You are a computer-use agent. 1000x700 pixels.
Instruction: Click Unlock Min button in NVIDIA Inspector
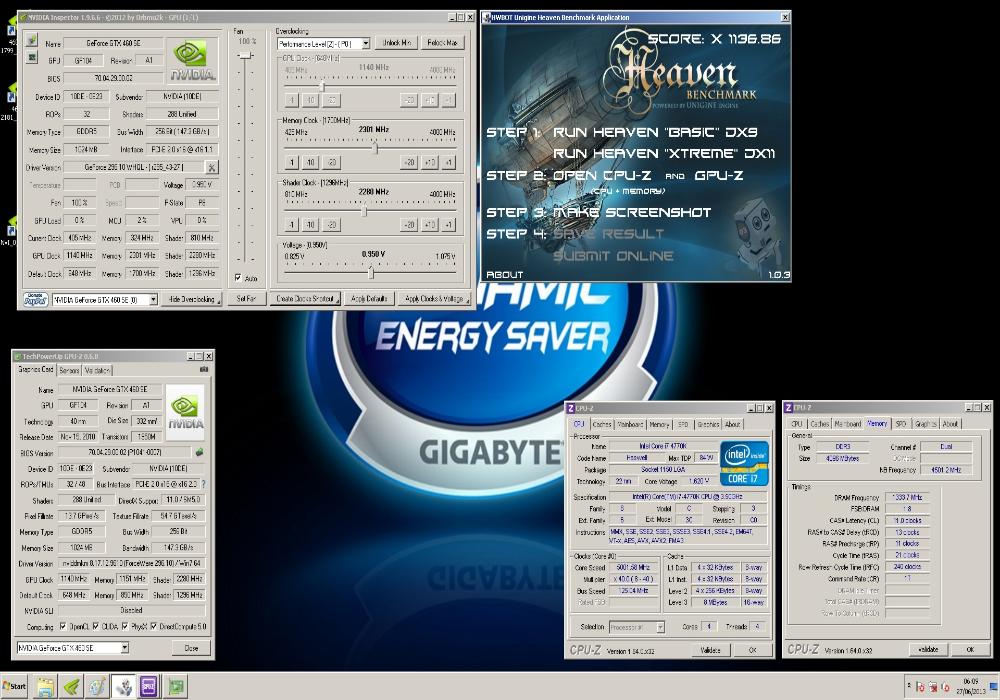pos(396,43)
